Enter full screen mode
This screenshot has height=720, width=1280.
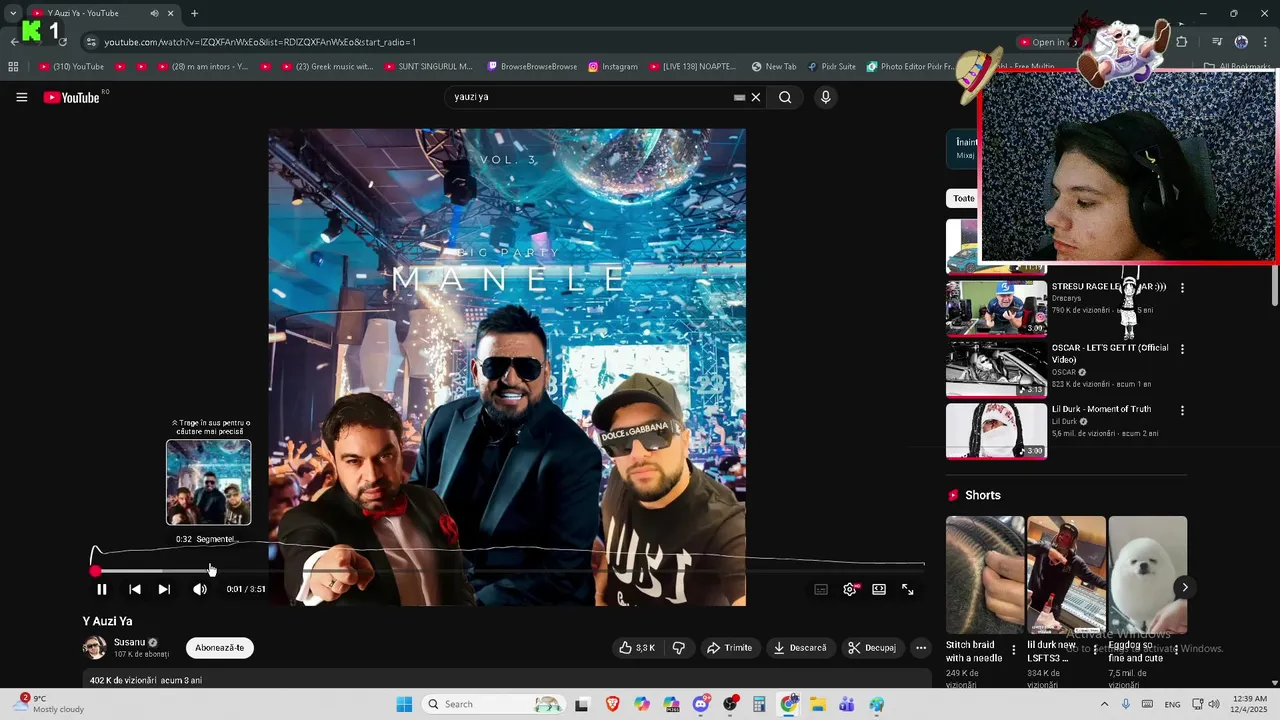(x=908, y=590)
